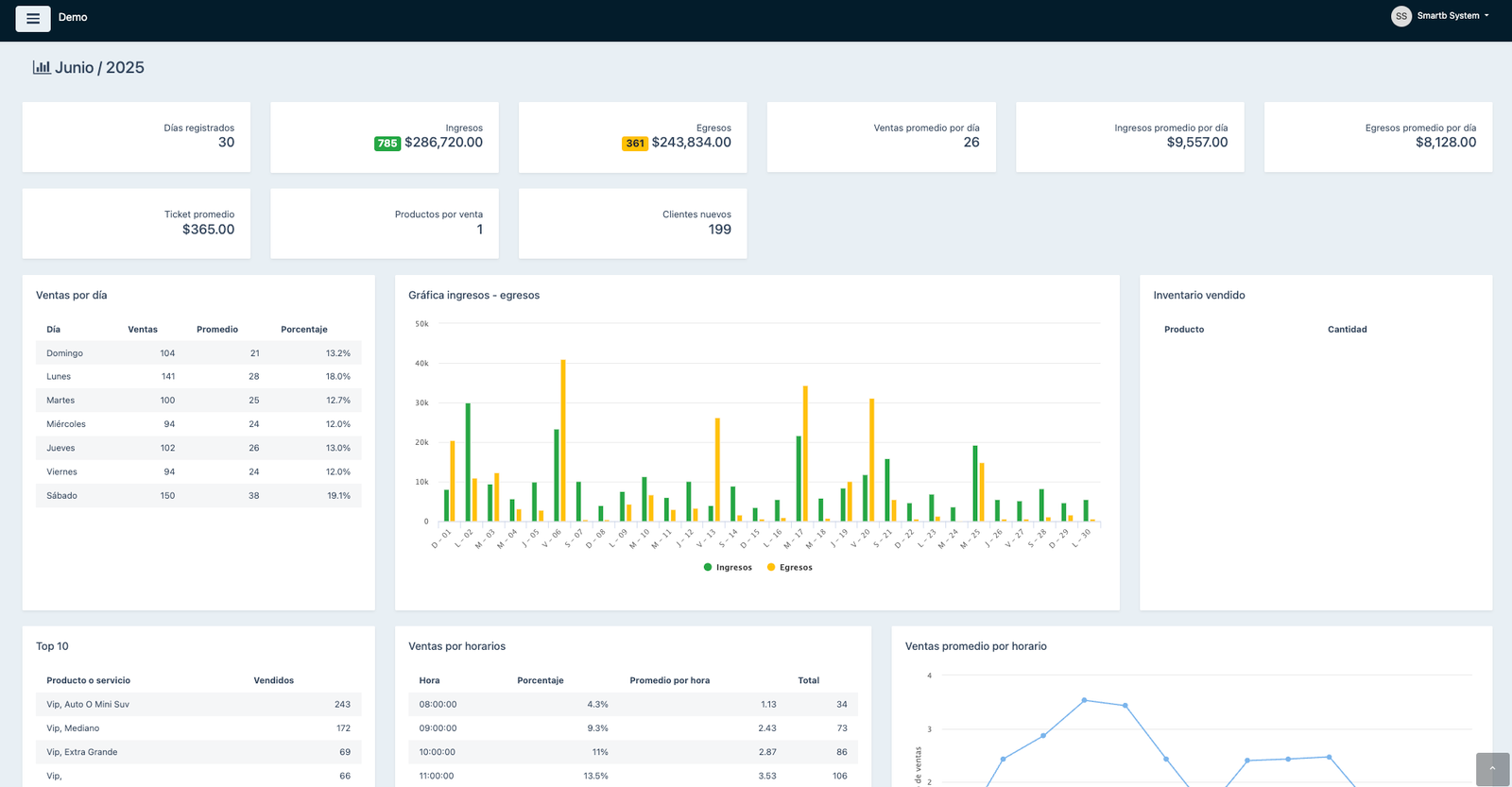Click the Ingresos total $286,720.00

pyautogui.click(x=443, y=143)
